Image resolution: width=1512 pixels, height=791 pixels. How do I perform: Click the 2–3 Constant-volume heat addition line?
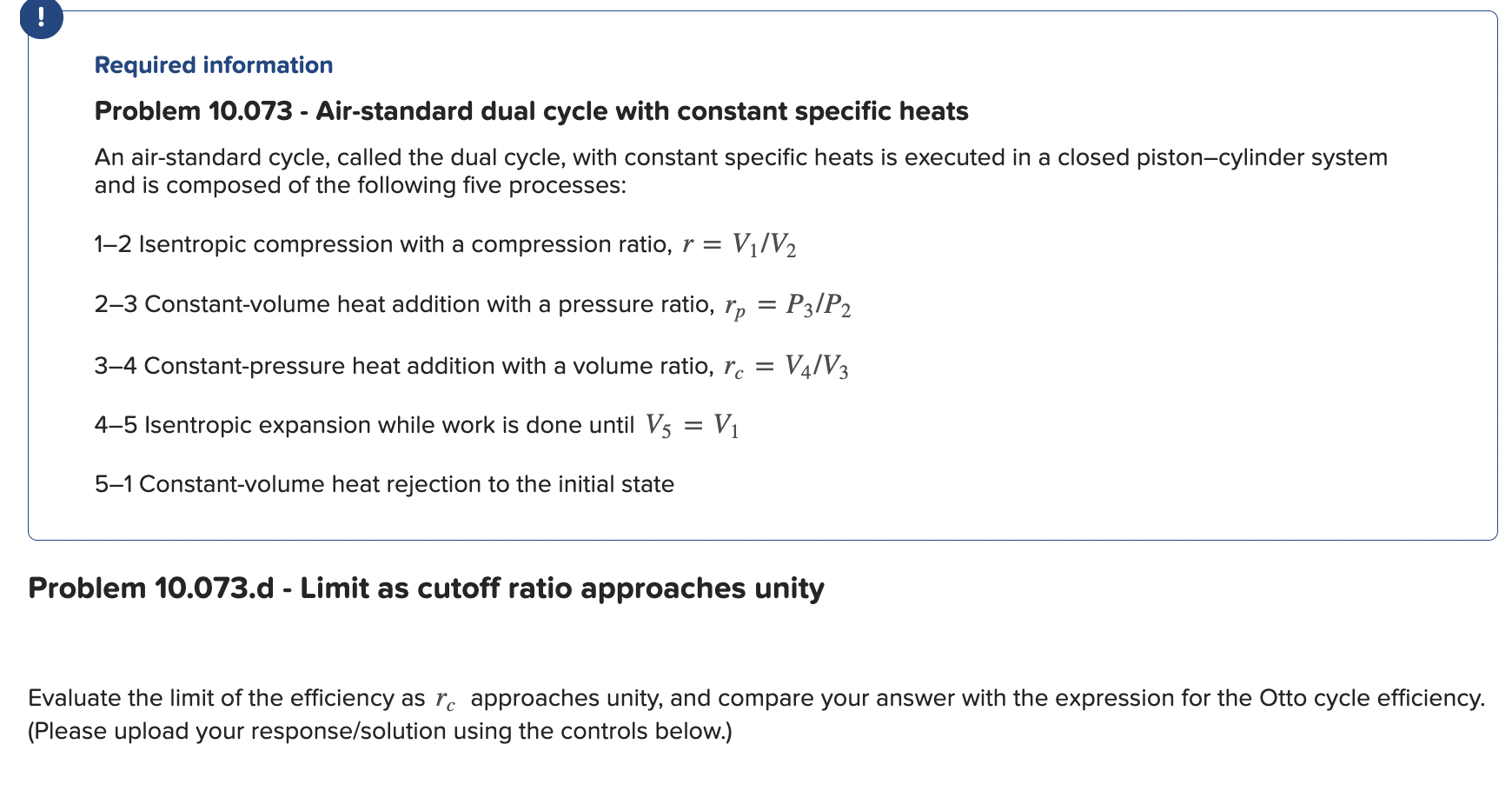pyautogui.click(x=473, y=305)
